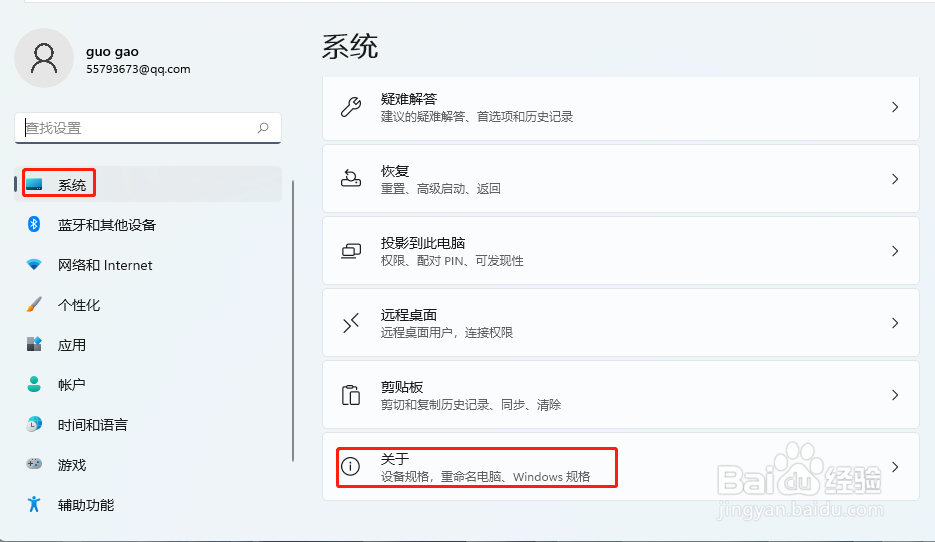
Task: Click the search magnifier icon
Action: click(263, 128)
